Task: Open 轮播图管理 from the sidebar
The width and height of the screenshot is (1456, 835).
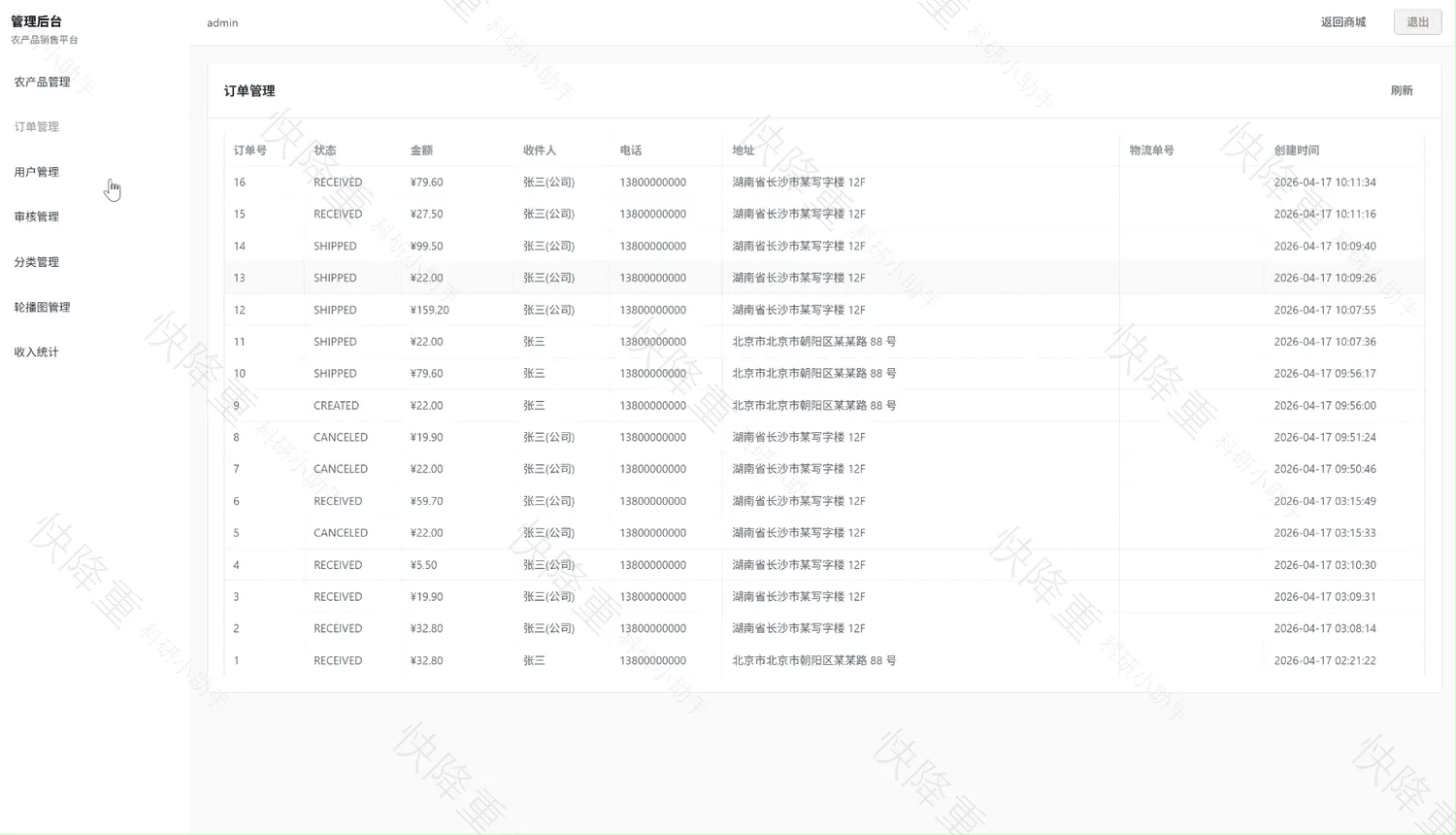Action: [42, 307]
